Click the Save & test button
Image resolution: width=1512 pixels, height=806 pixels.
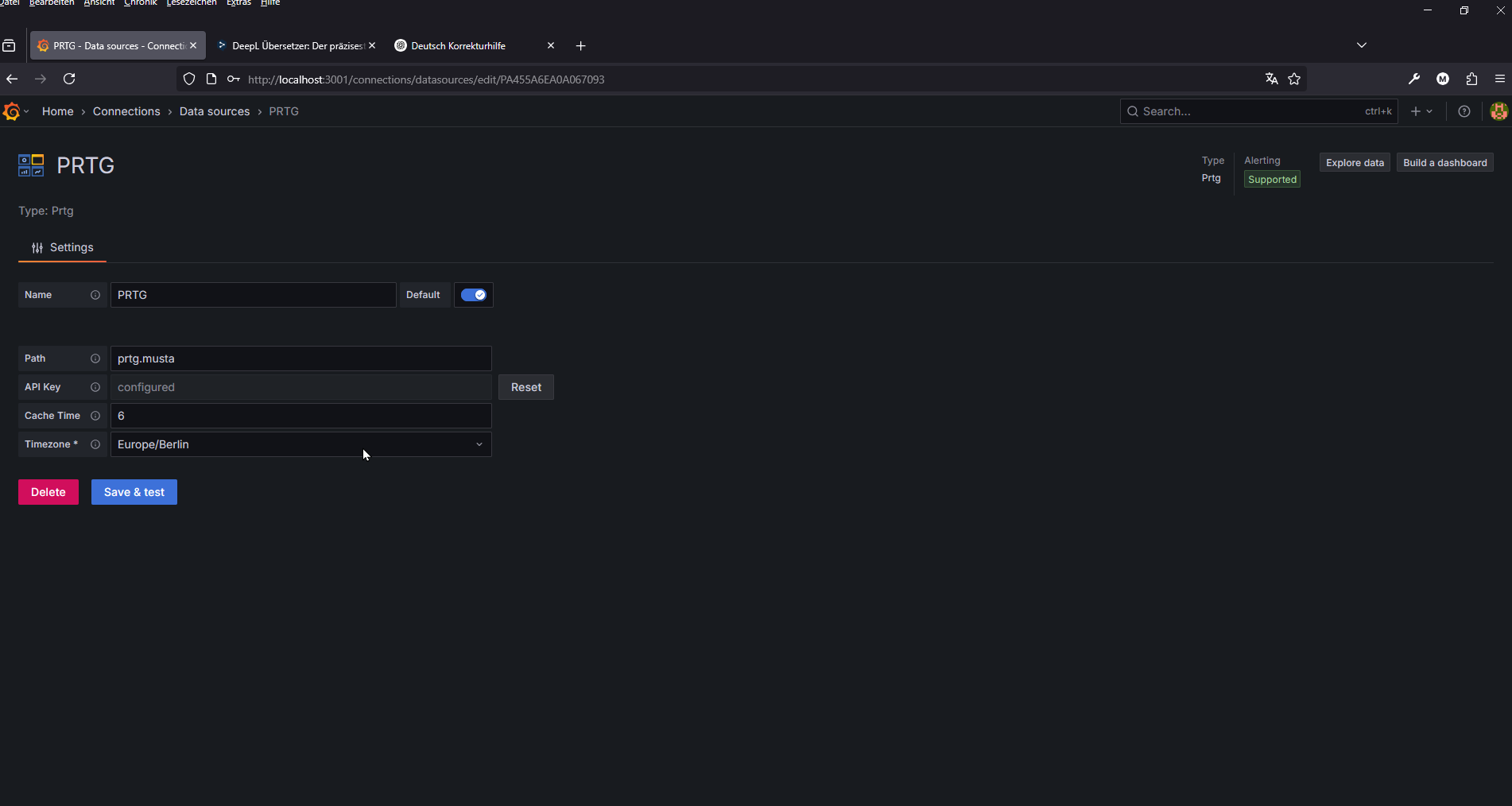click(x=134, y=492)
